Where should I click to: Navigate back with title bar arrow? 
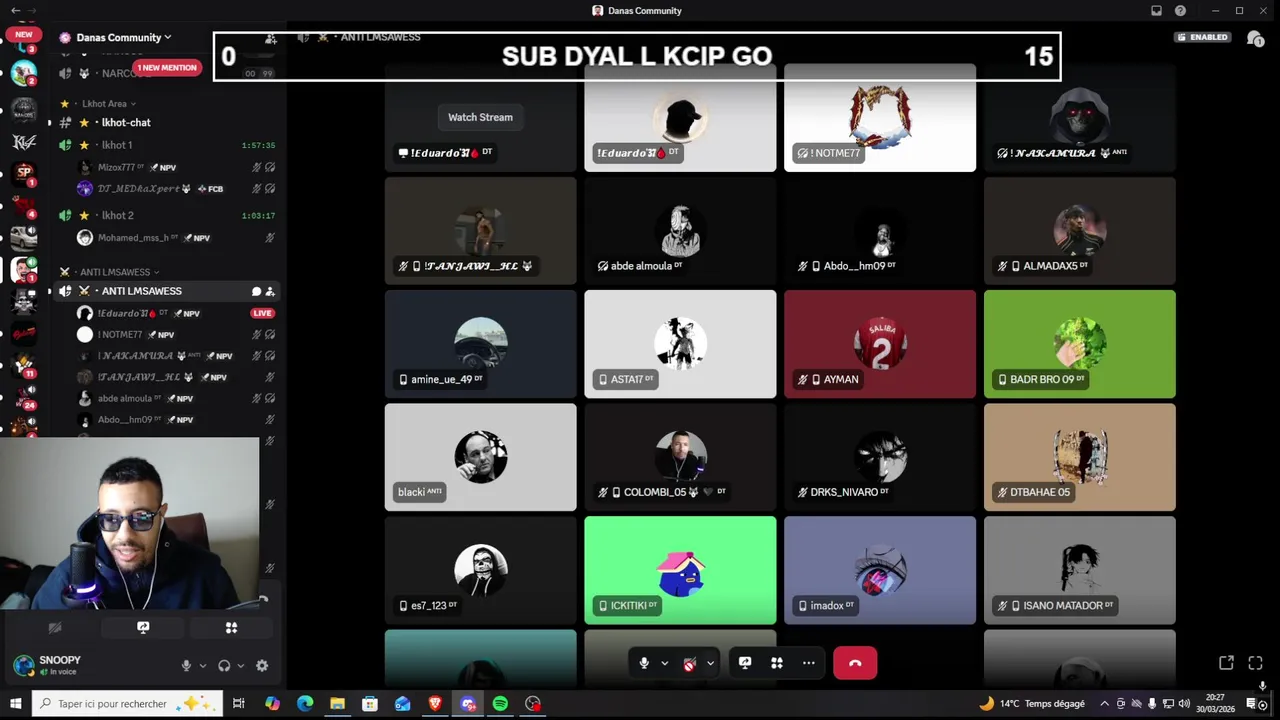pos(15,11)
